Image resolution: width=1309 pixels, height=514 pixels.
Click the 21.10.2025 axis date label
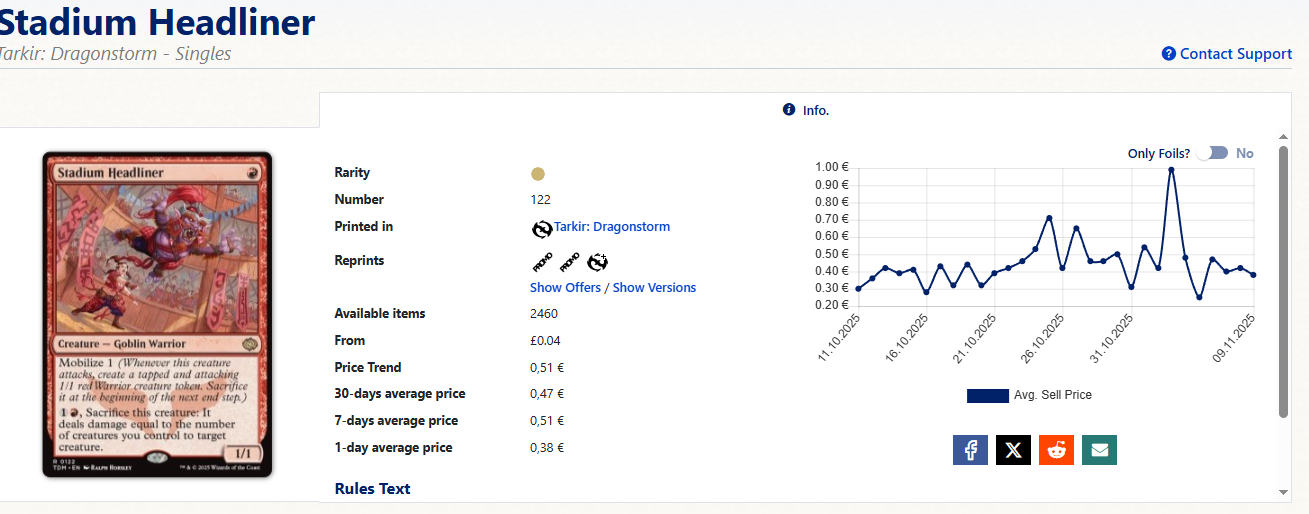tap(975, 338)
